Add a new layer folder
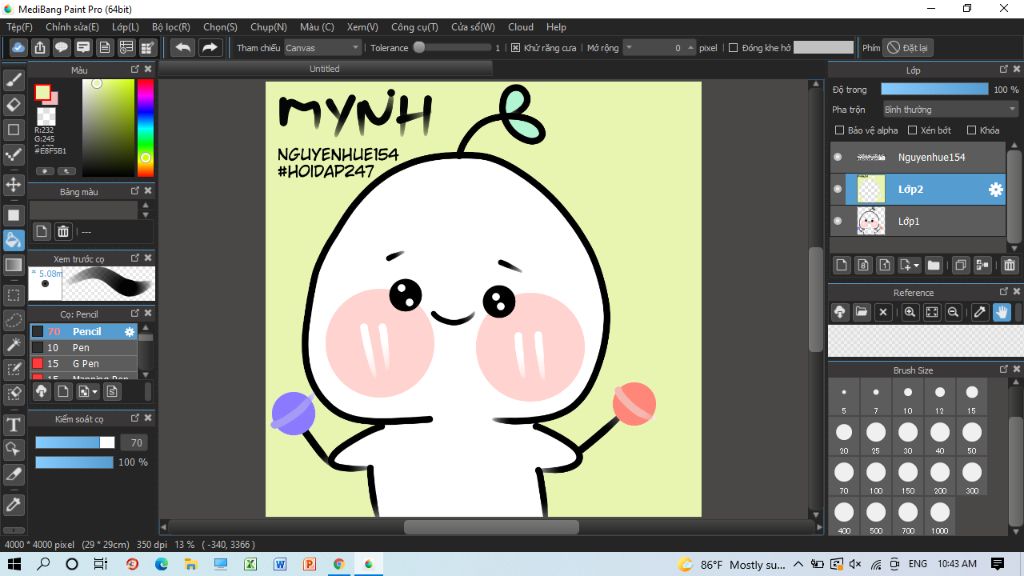 pos(934,264)
